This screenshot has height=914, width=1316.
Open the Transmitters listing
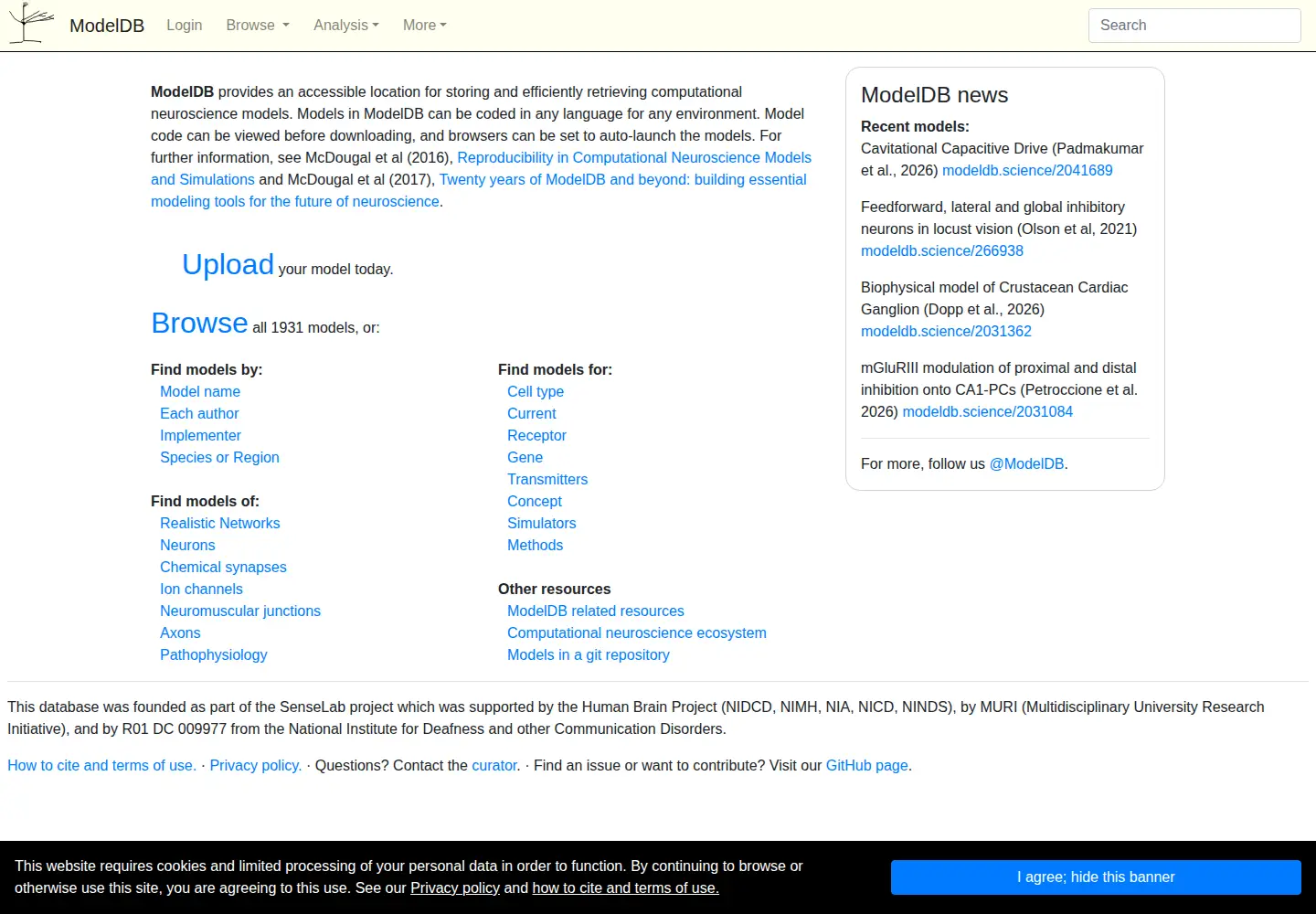(547, 479)
